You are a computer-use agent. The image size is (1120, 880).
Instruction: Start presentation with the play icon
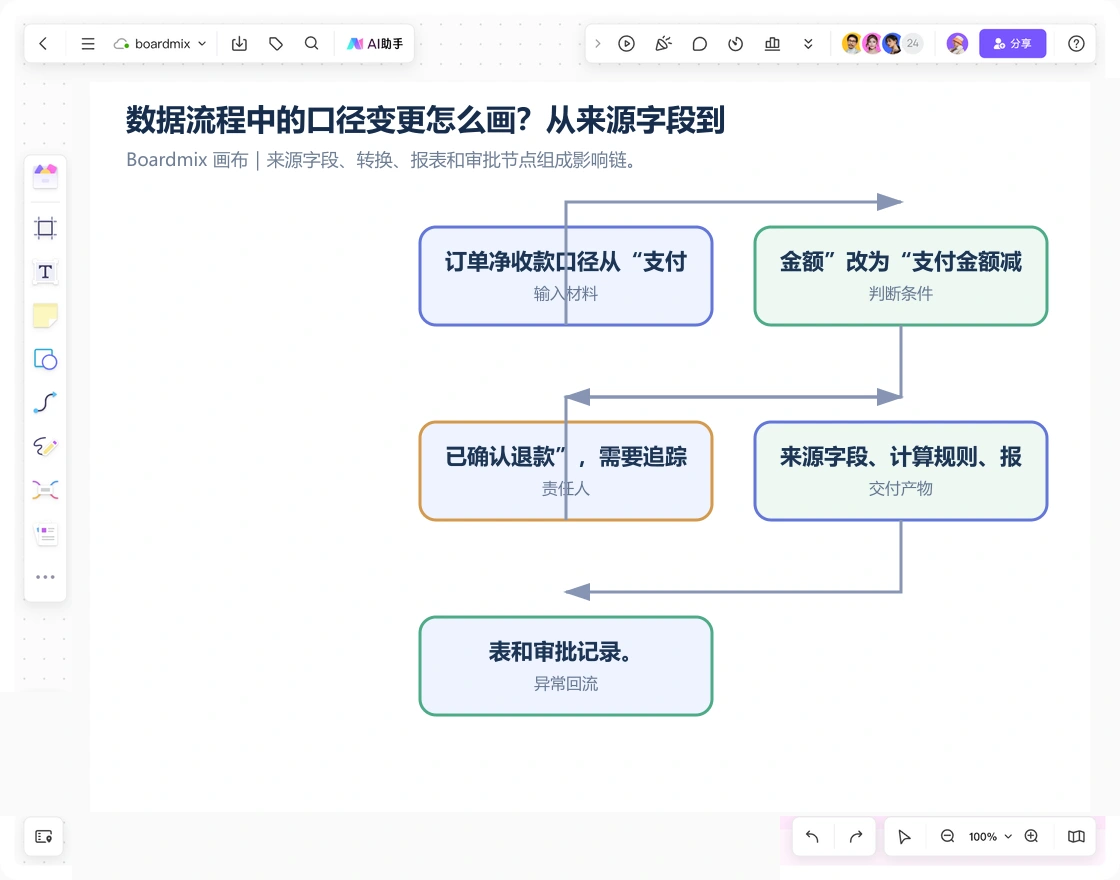click(x=626, y=44)
